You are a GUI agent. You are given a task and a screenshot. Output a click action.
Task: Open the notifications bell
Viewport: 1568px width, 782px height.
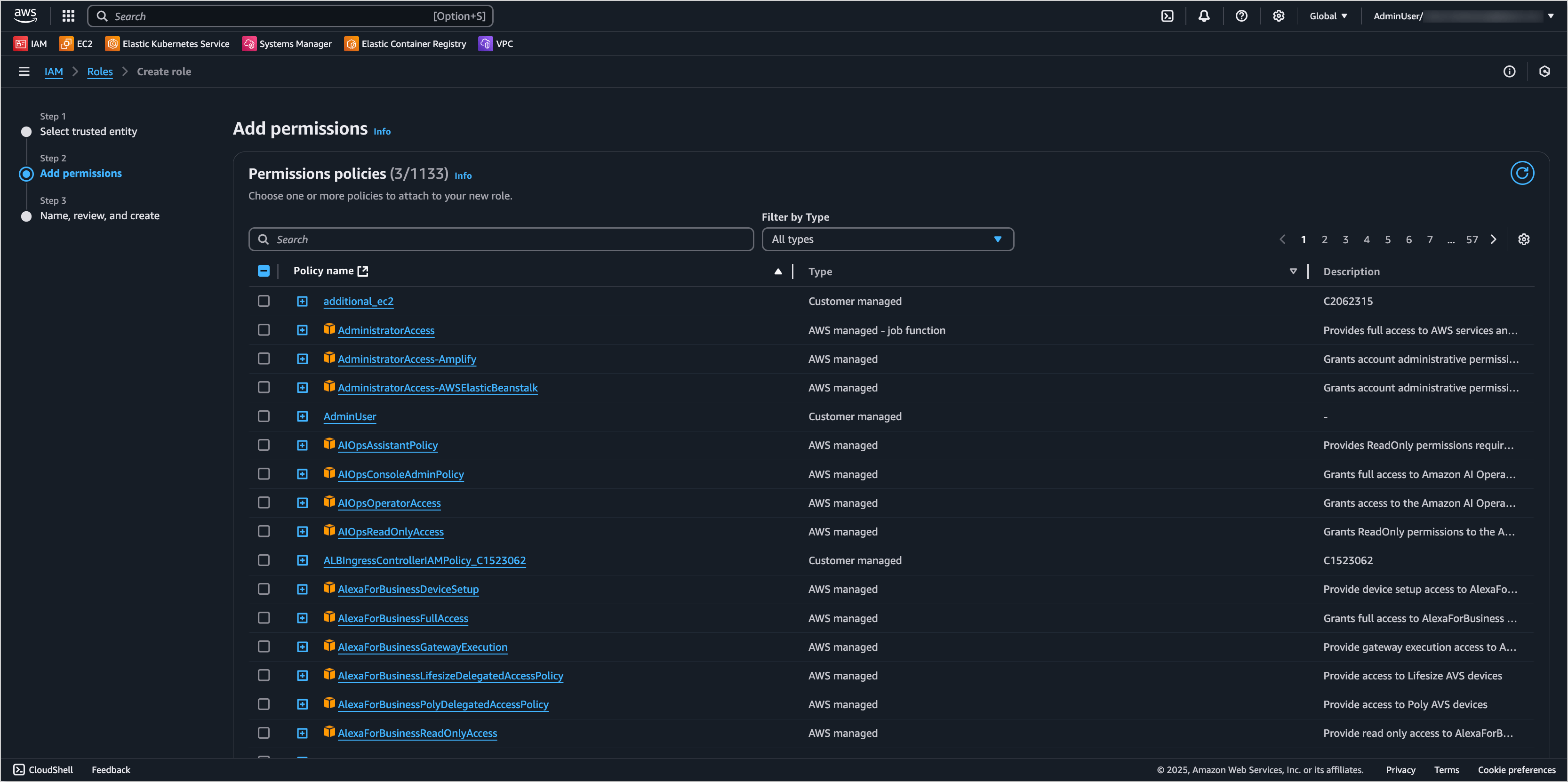[1203, 16]
